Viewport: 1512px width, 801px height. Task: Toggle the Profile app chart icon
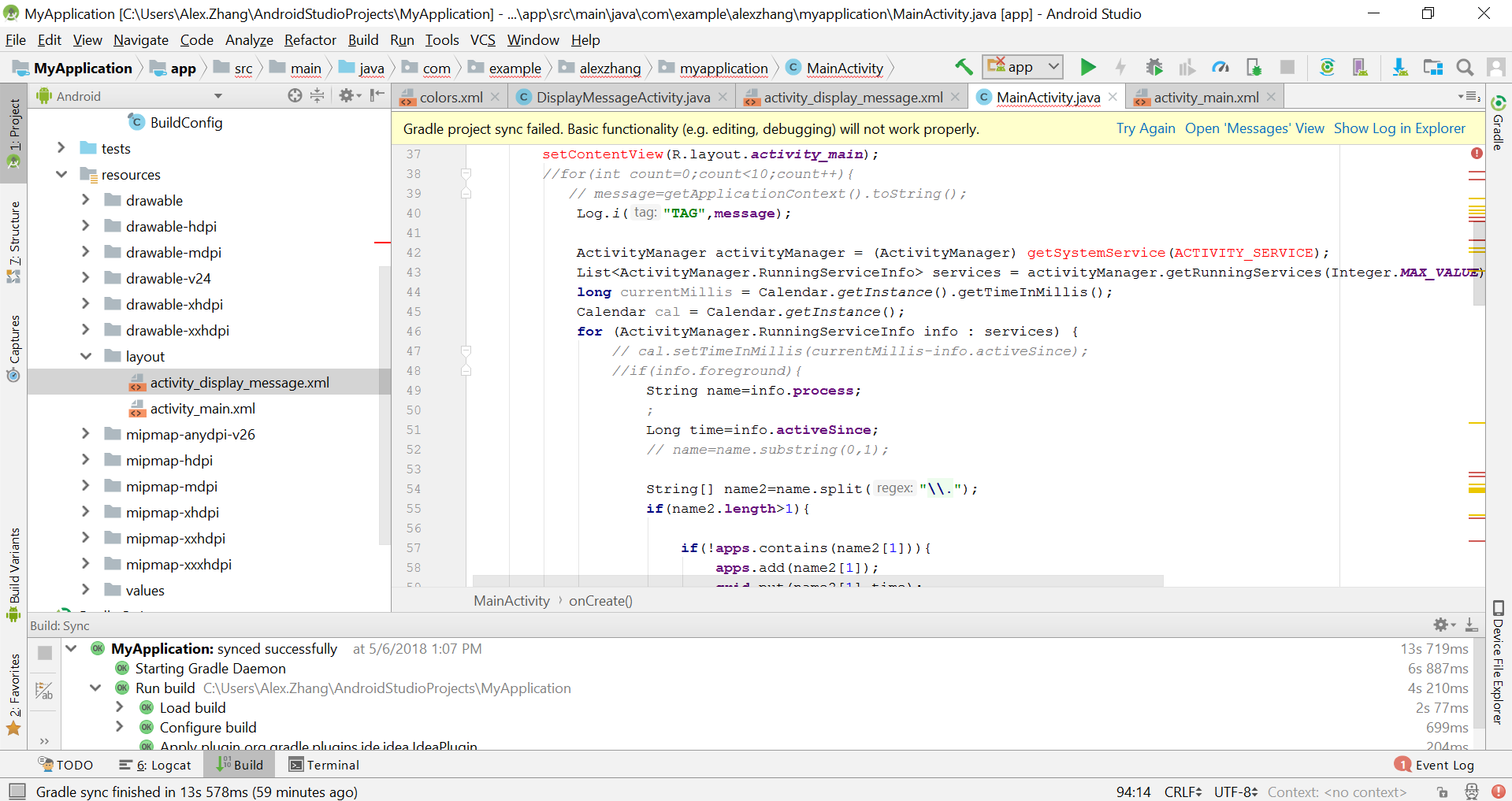(1187, 68)
